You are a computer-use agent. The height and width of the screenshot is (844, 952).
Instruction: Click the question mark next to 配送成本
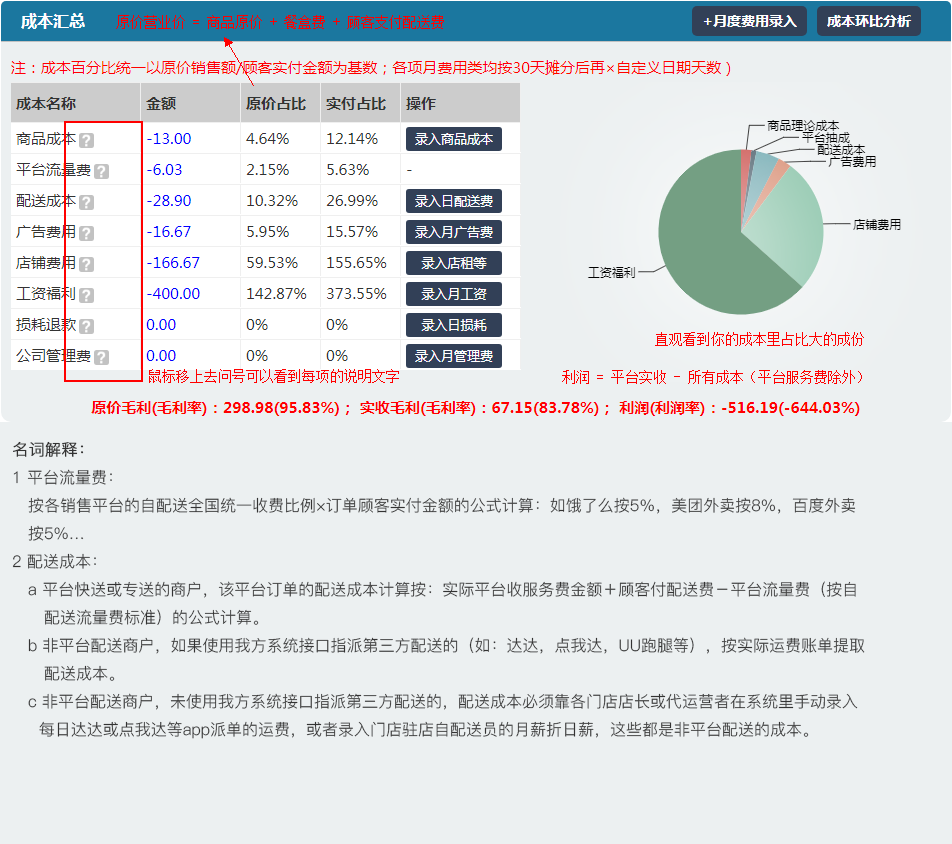tap(87, 202)
